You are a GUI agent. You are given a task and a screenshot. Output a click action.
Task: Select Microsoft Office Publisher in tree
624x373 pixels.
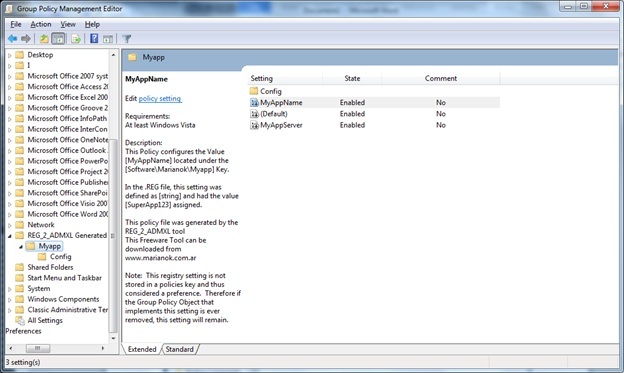68,182
